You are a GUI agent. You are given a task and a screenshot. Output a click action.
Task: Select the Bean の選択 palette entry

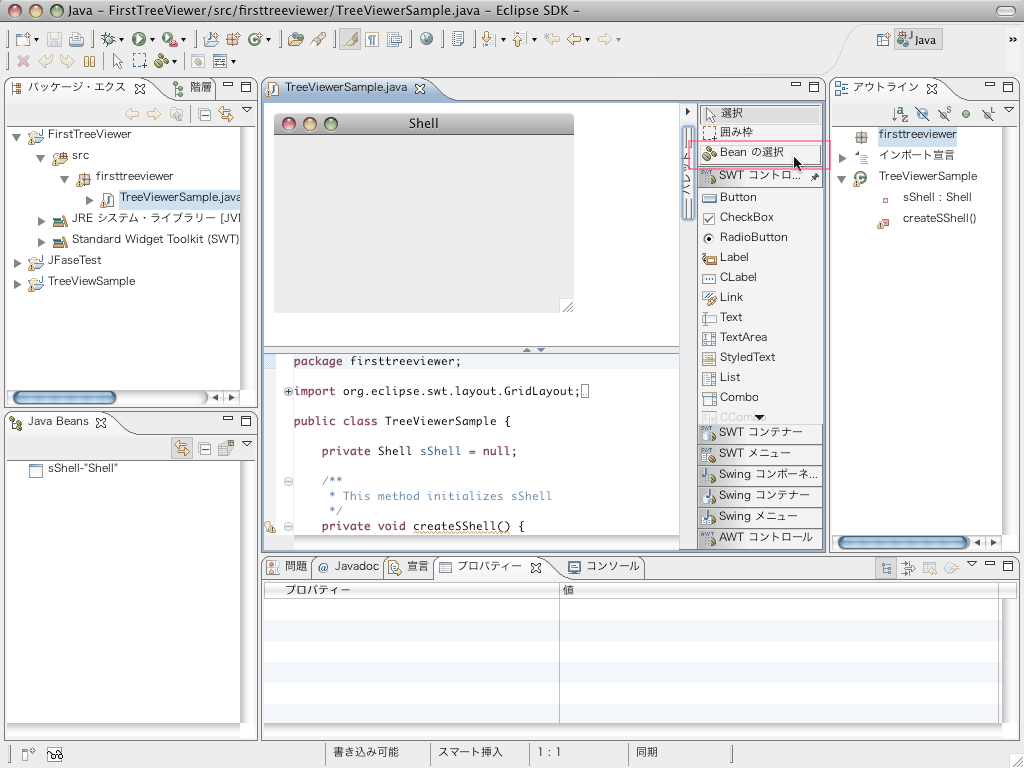(760, 153)
